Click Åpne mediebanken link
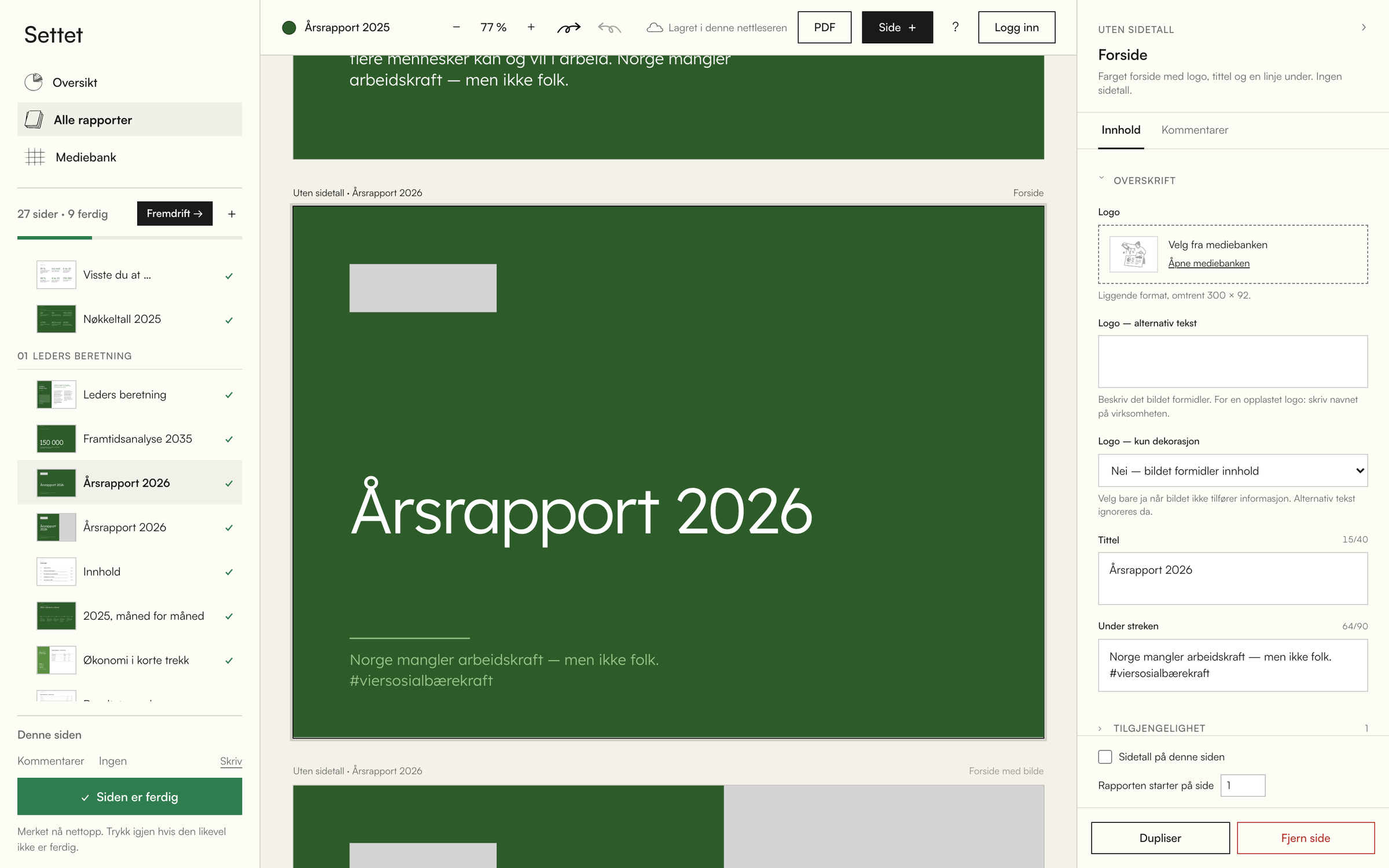 coord(1208,263)
